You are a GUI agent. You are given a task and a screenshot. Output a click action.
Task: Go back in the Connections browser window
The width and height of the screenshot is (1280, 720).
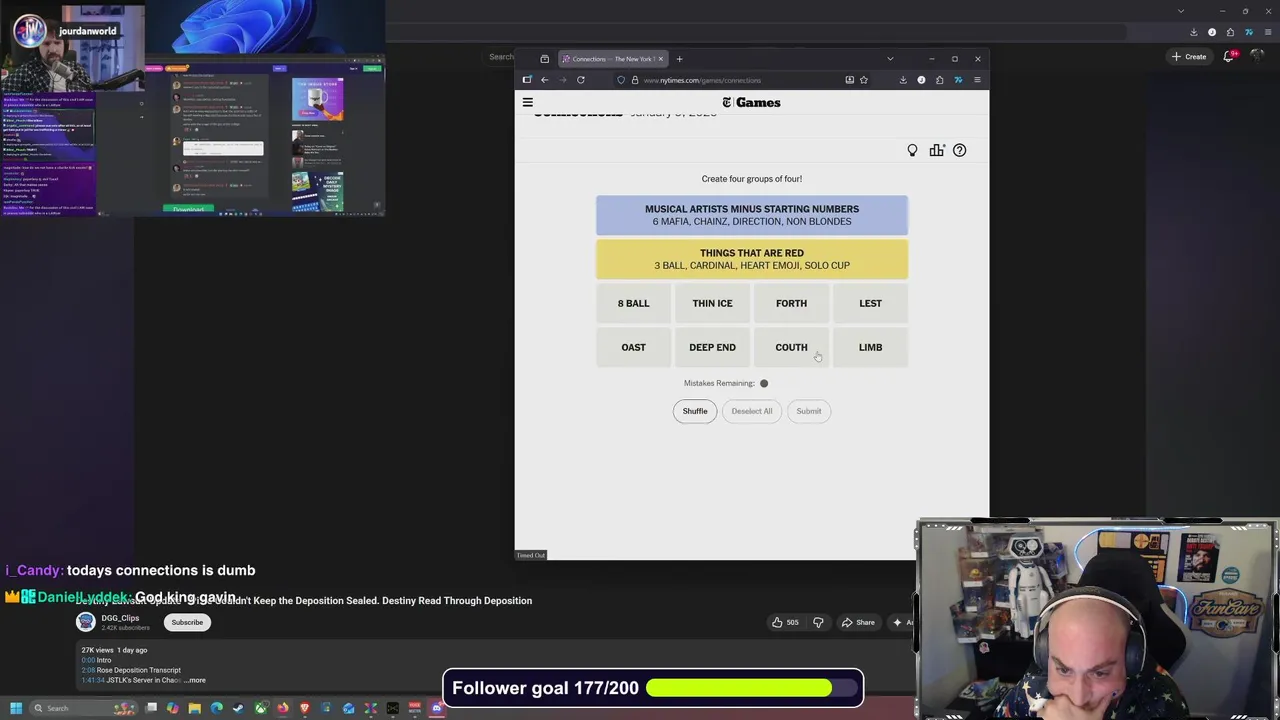[544, 80]
